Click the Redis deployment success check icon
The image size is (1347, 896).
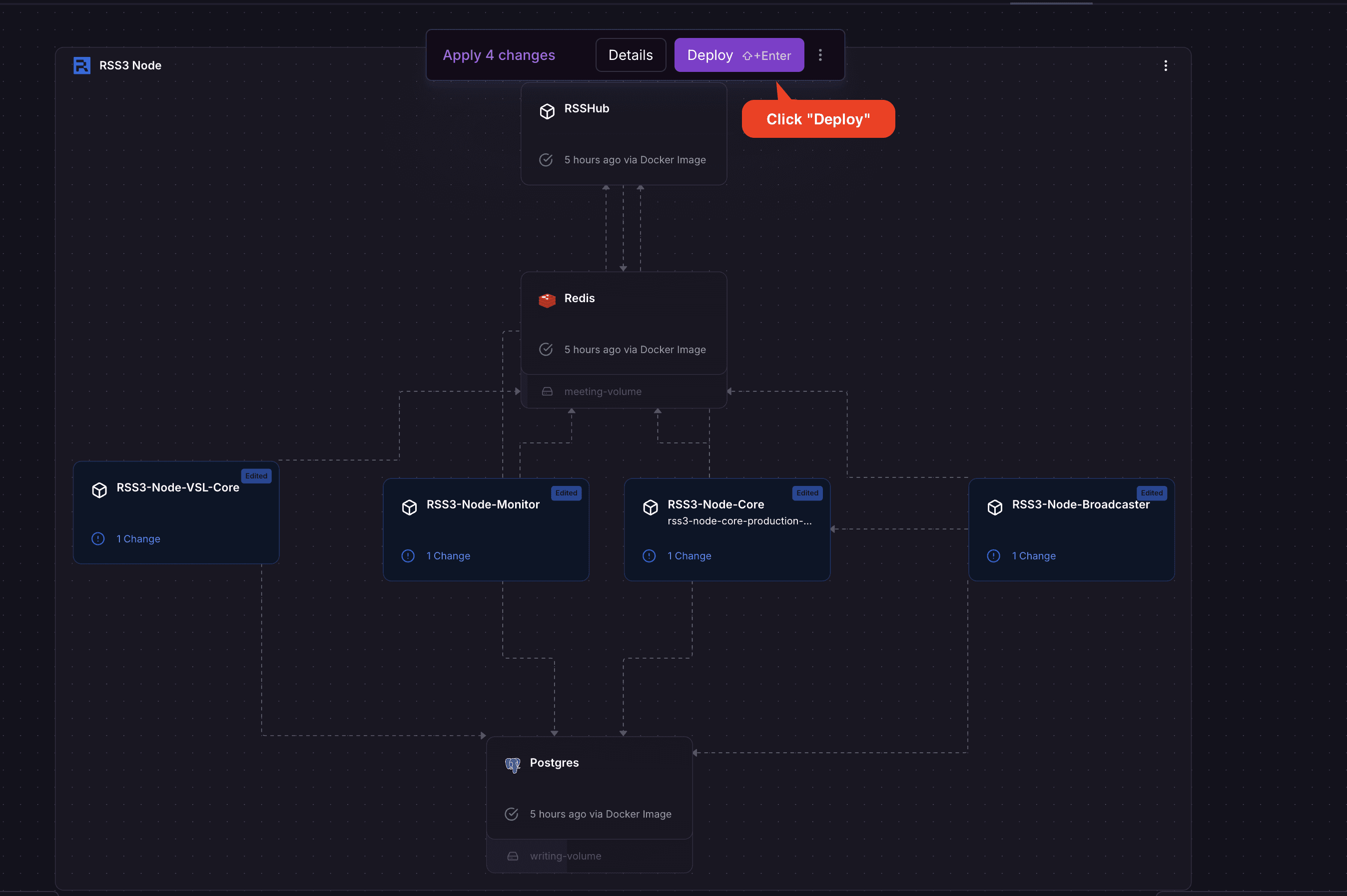(546, 349)
